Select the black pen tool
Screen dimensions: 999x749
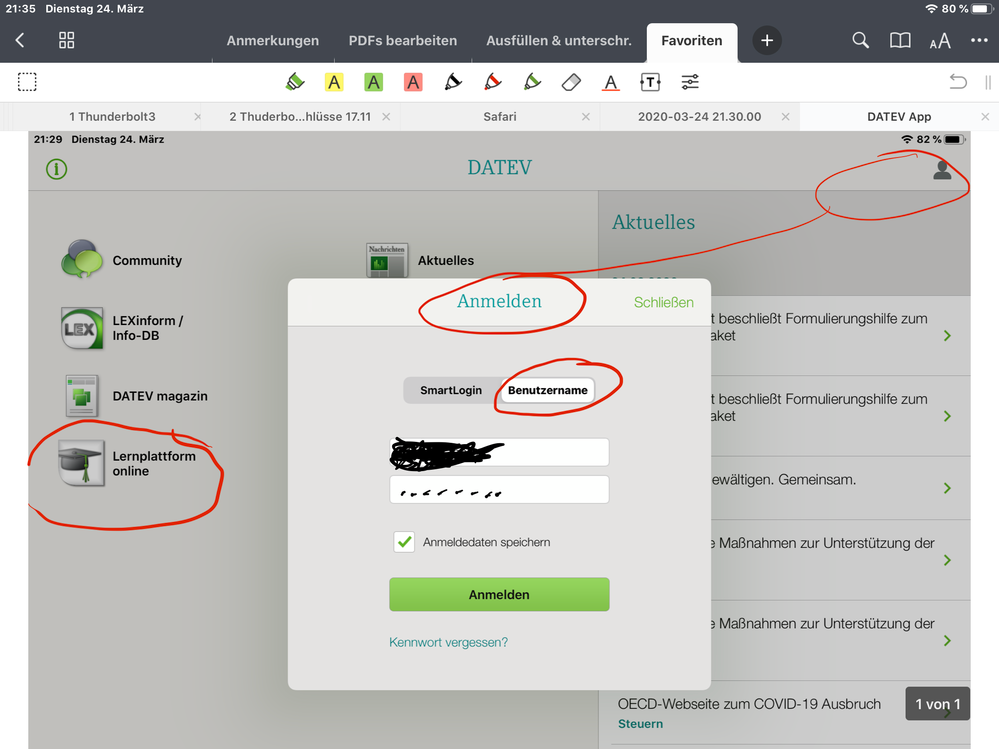[452, 82]
